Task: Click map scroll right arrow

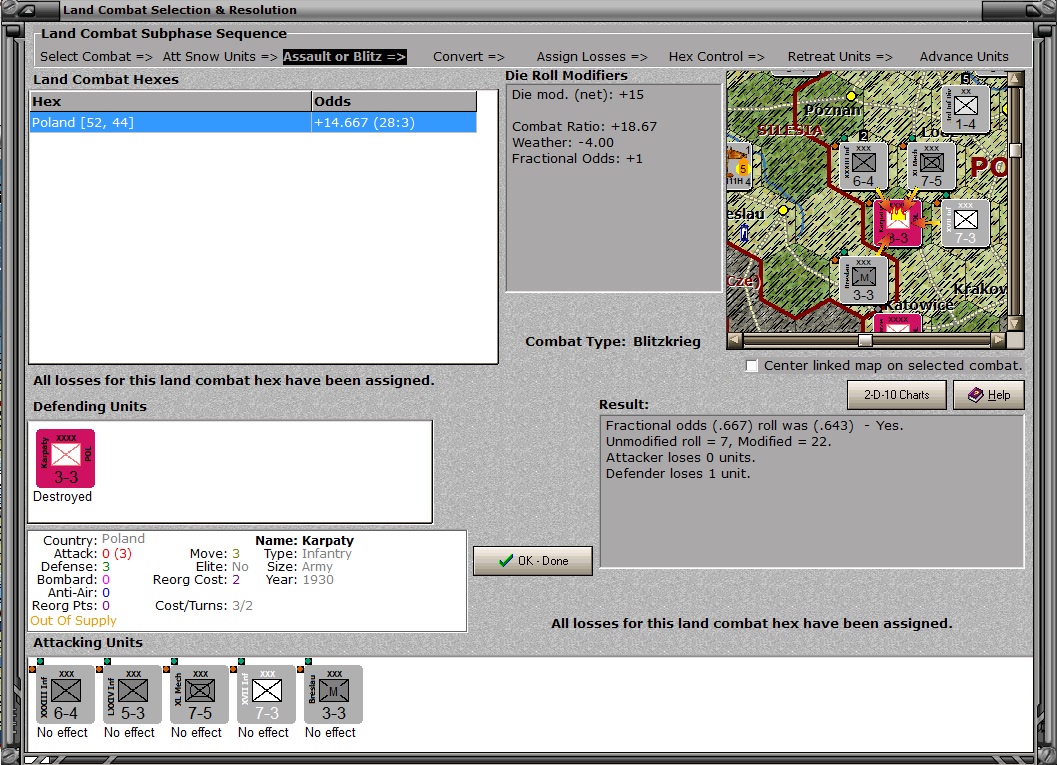Action: click(998, 340)
